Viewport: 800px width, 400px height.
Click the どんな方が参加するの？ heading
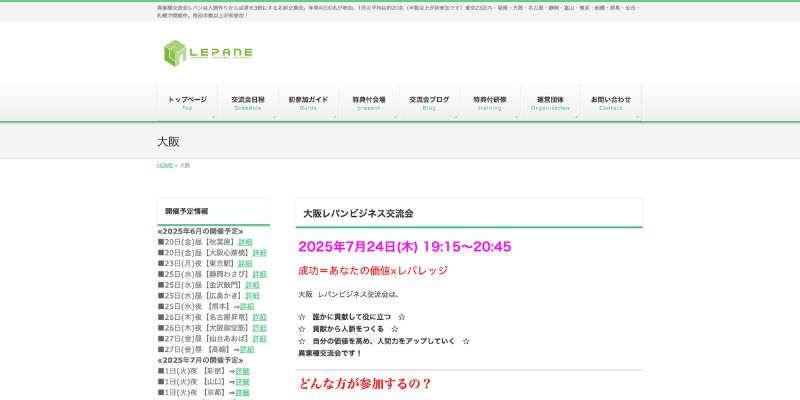point(365,384)
